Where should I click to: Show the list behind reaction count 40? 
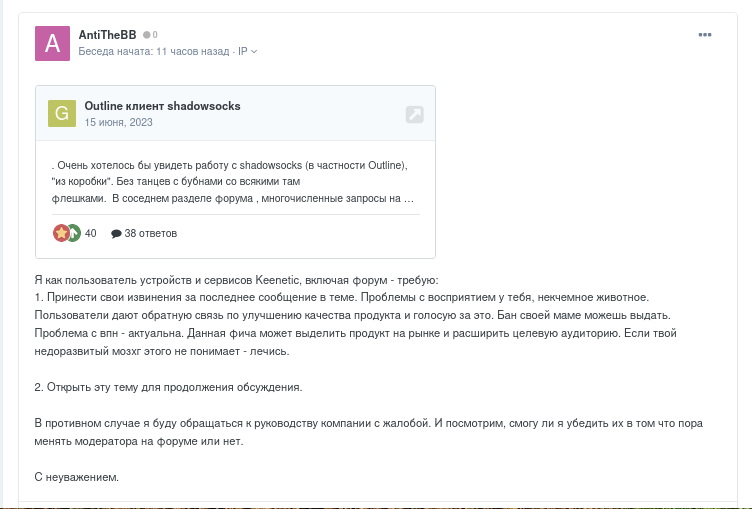(91, 233)
